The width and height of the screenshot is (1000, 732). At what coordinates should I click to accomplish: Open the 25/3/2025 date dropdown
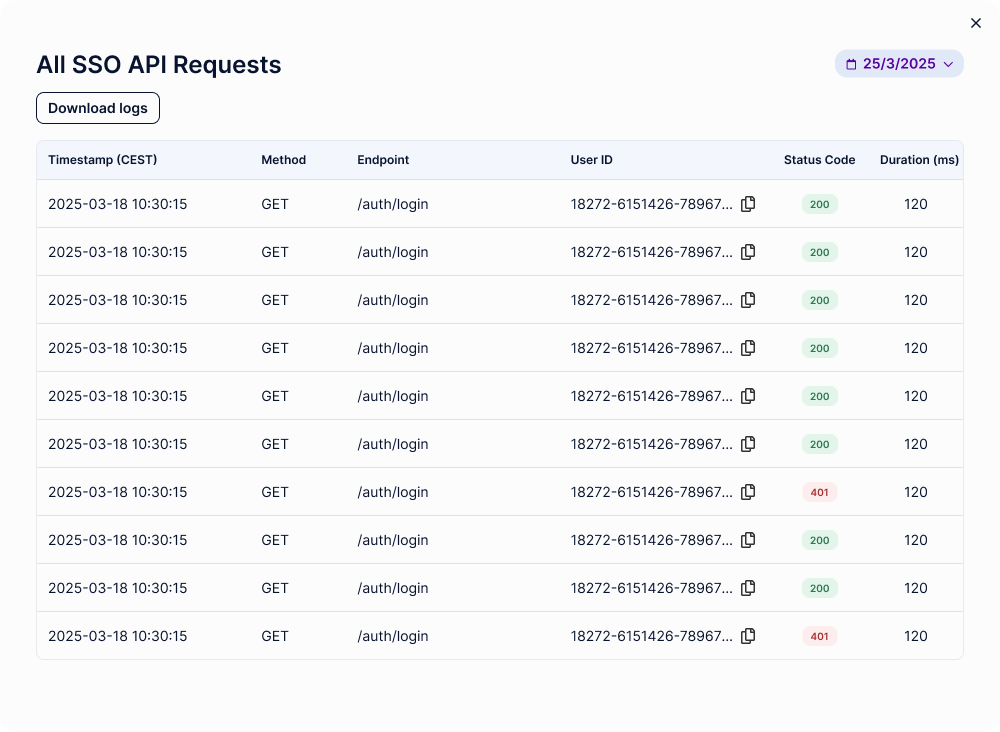(899, 64)
